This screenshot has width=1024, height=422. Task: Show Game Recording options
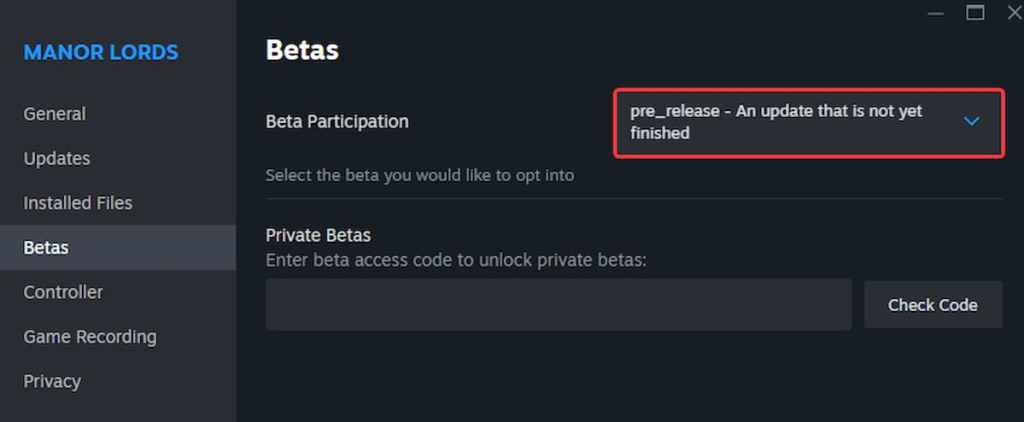(90, 336)
